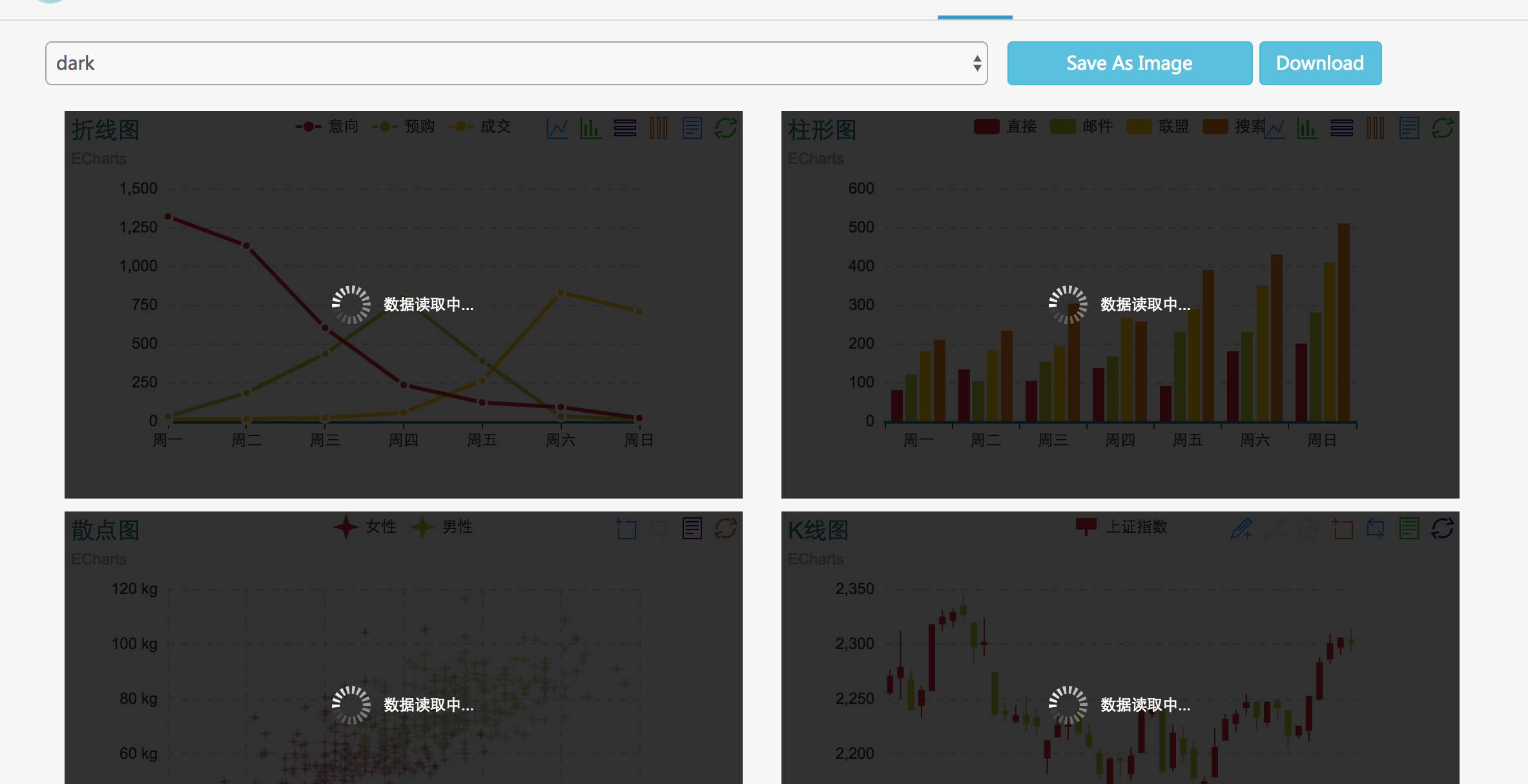This screenshot has height=784, width=1528.
Task: Toggle the 直接 bar series legend
Action: click(1006, 127)
